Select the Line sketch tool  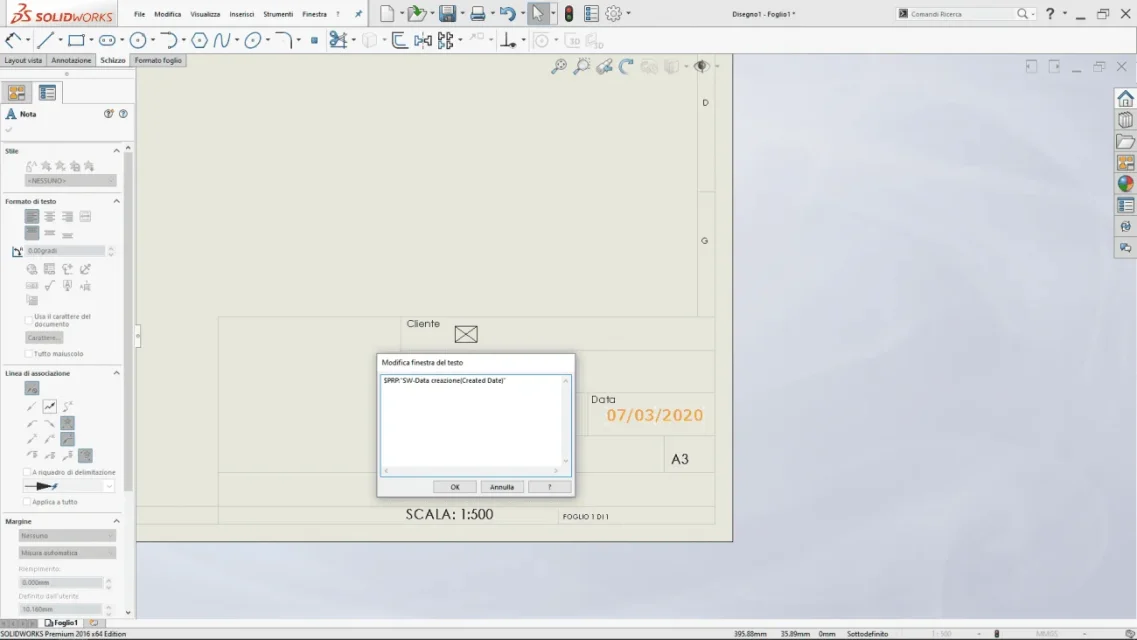point(45,41)
